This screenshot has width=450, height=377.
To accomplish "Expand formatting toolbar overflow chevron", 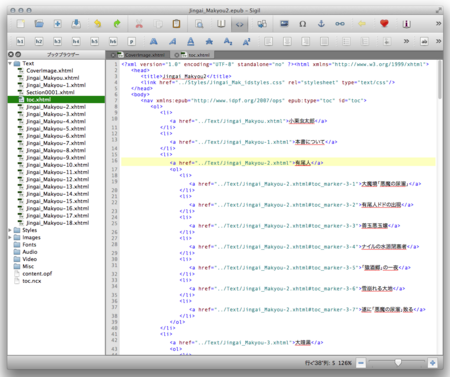I will [x=406, y=41].
